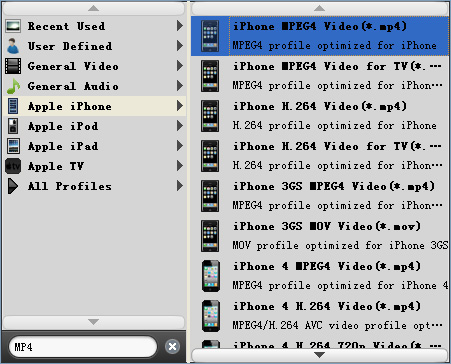
Task: Select iPhone 4 H.264 Video (*.mp4) profile
Action: click(320, 316)
